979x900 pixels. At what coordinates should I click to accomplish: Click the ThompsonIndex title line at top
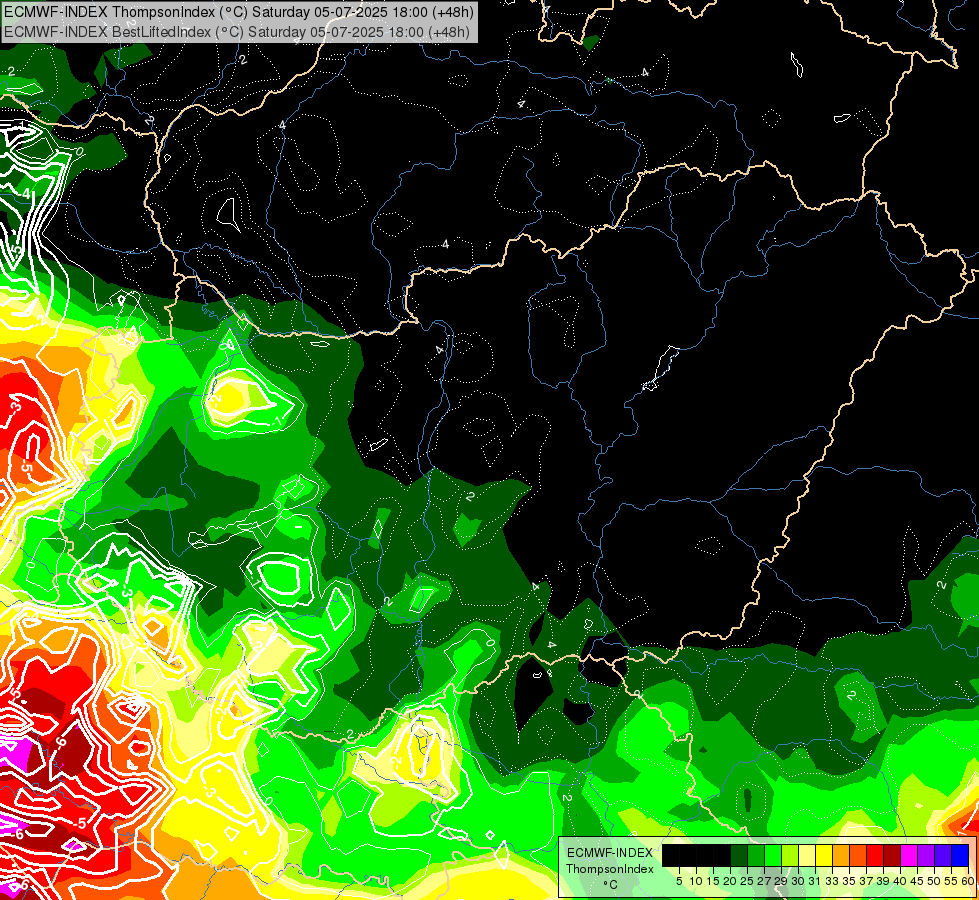239,12
